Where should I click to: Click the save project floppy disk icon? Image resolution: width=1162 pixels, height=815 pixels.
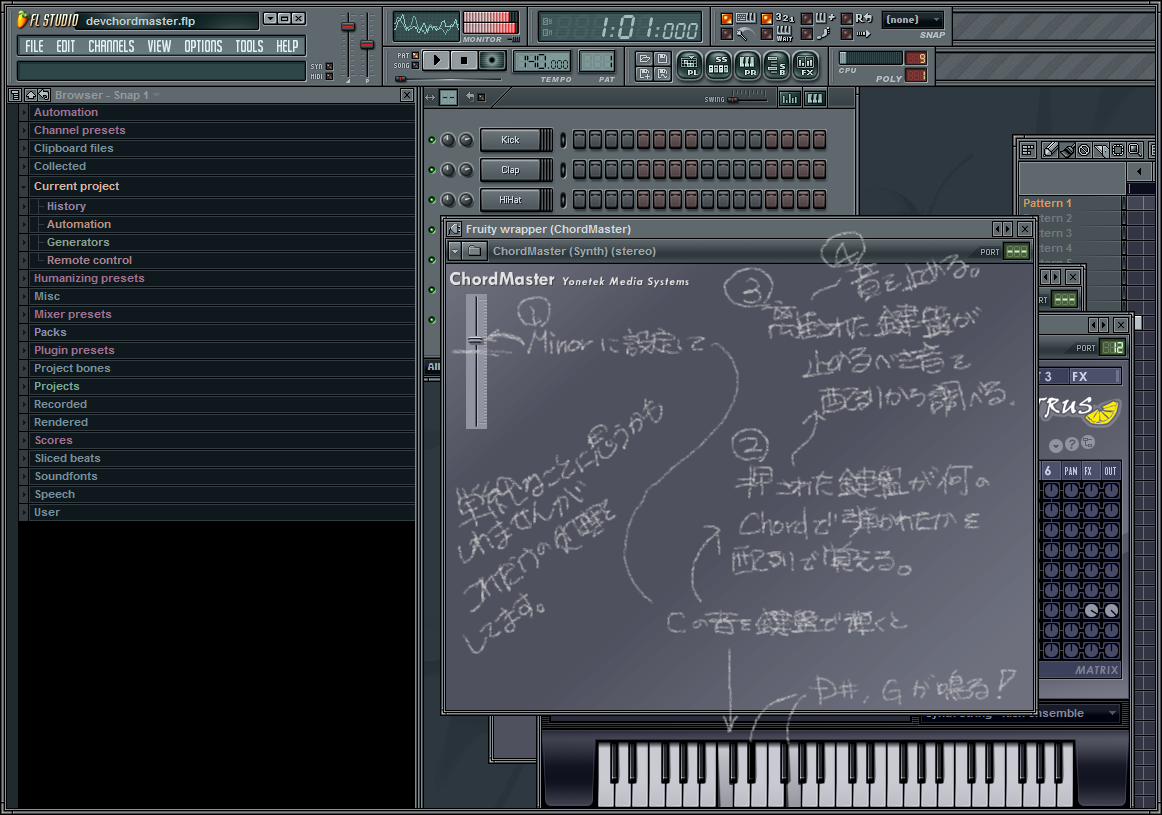pyautogui.click(x=662, y=59)
